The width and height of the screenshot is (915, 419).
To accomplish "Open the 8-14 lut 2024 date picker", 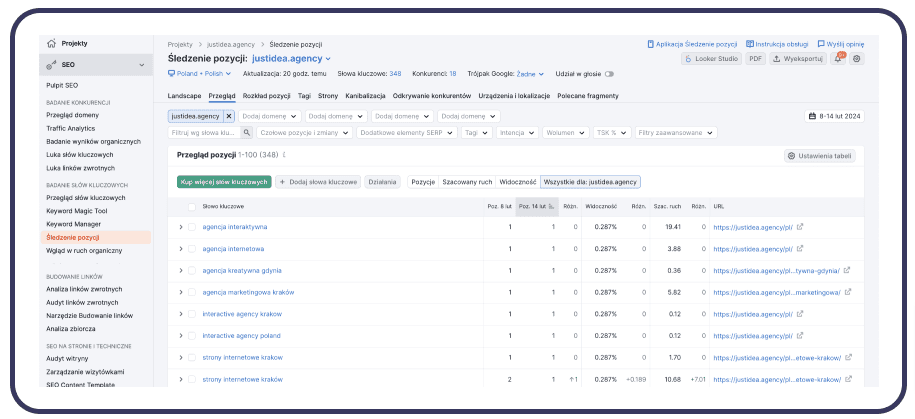I will pyautogui.click(x=834, y=116).
